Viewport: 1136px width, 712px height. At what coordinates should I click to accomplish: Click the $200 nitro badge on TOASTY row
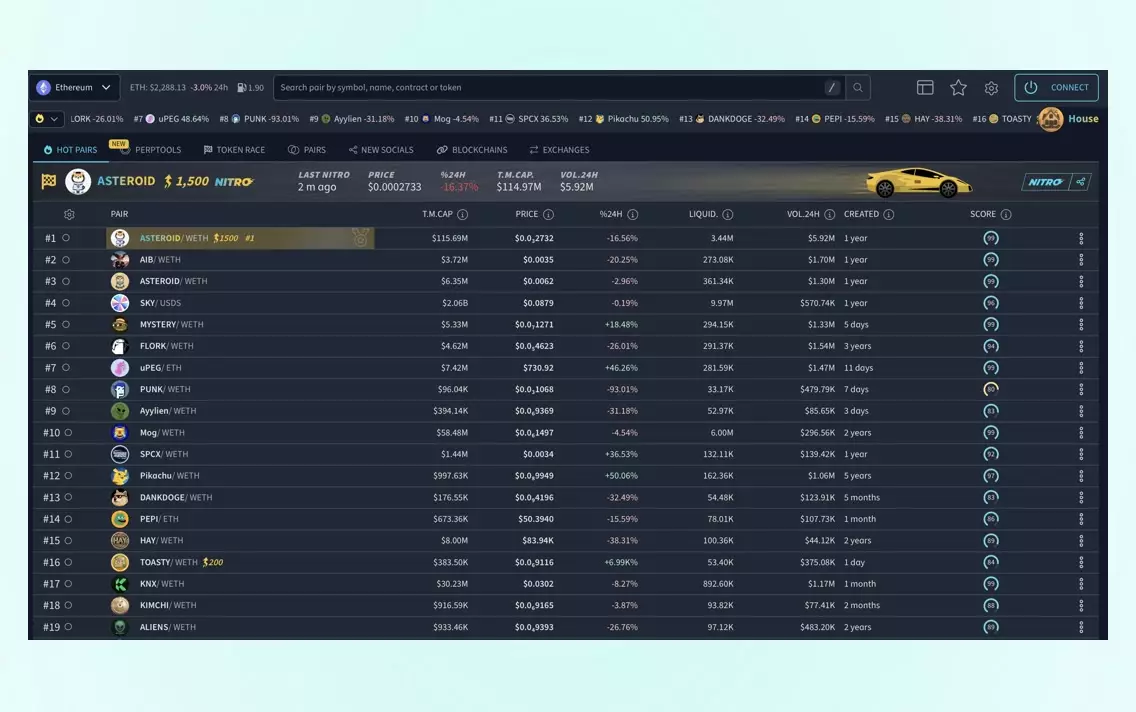[213, 562]
